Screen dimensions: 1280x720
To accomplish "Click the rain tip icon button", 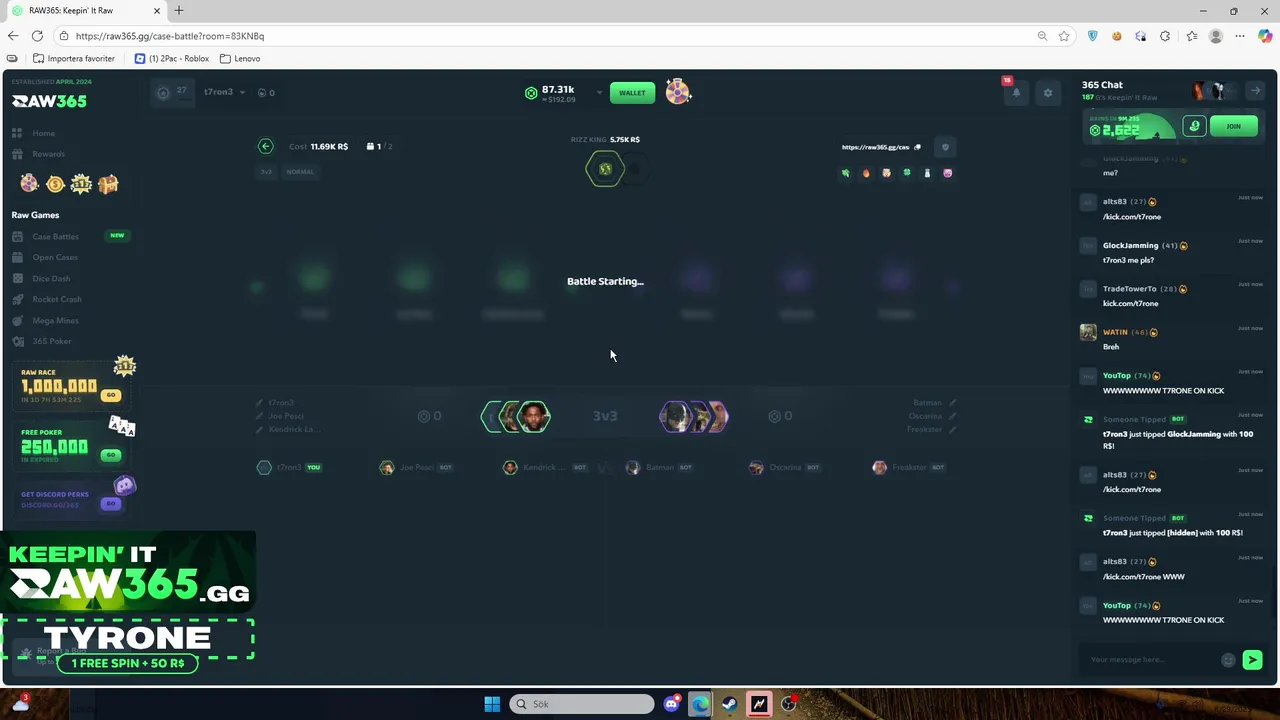I will coord(1194,126).
